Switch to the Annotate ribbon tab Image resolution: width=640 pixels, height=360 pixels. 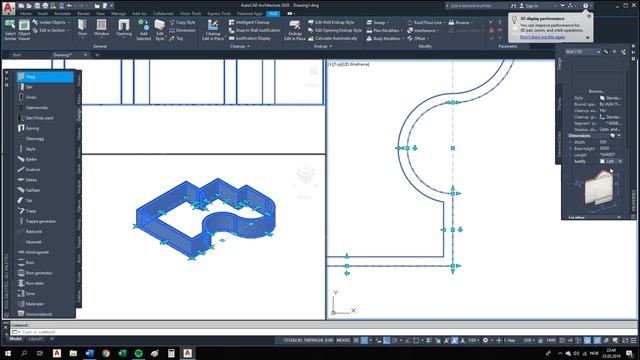(62, 13)
